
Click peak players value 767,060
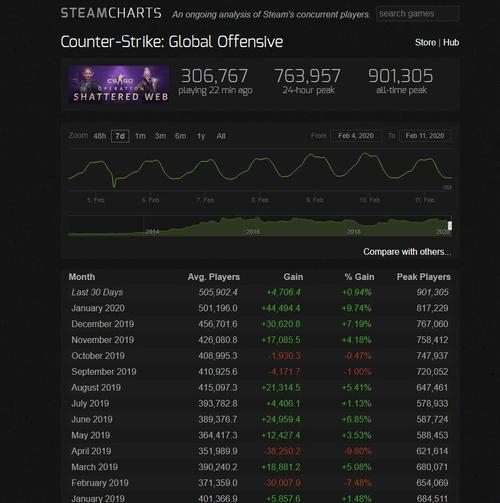[x=432, y=324]
